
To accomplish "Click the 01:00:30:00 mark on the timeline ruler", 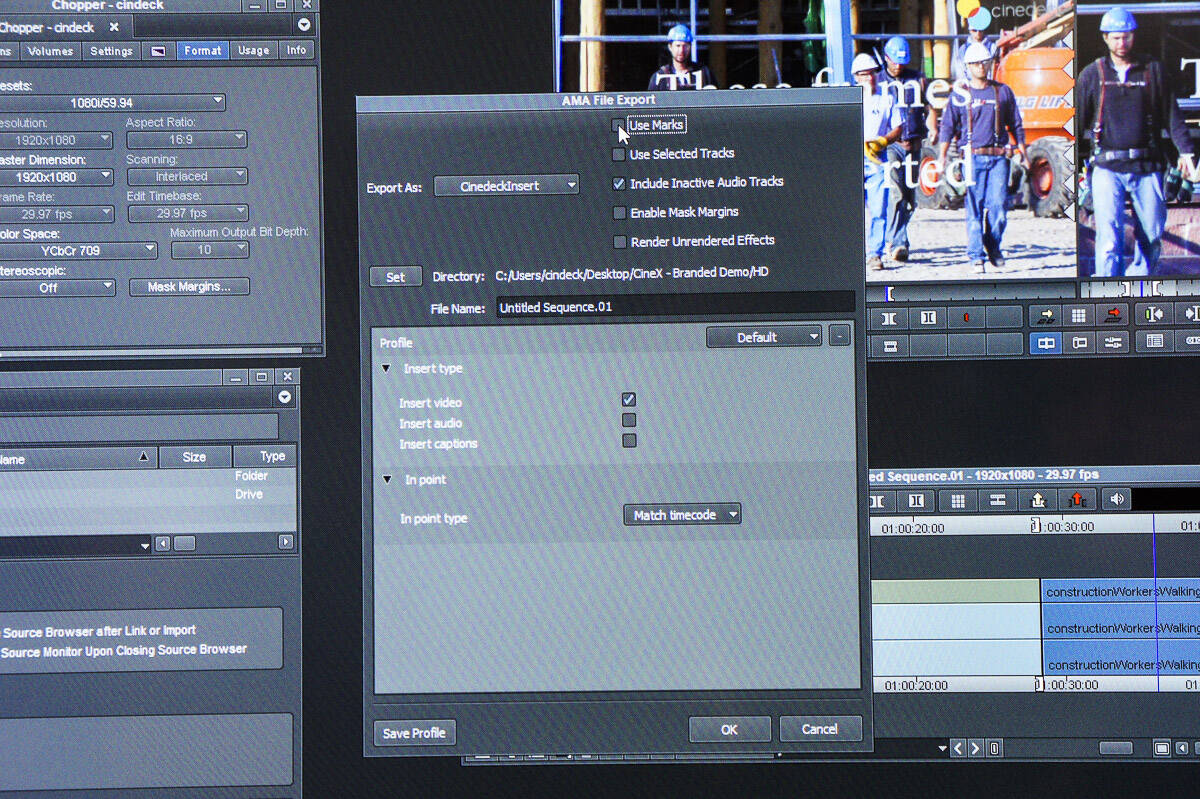I will (1064, 526).
